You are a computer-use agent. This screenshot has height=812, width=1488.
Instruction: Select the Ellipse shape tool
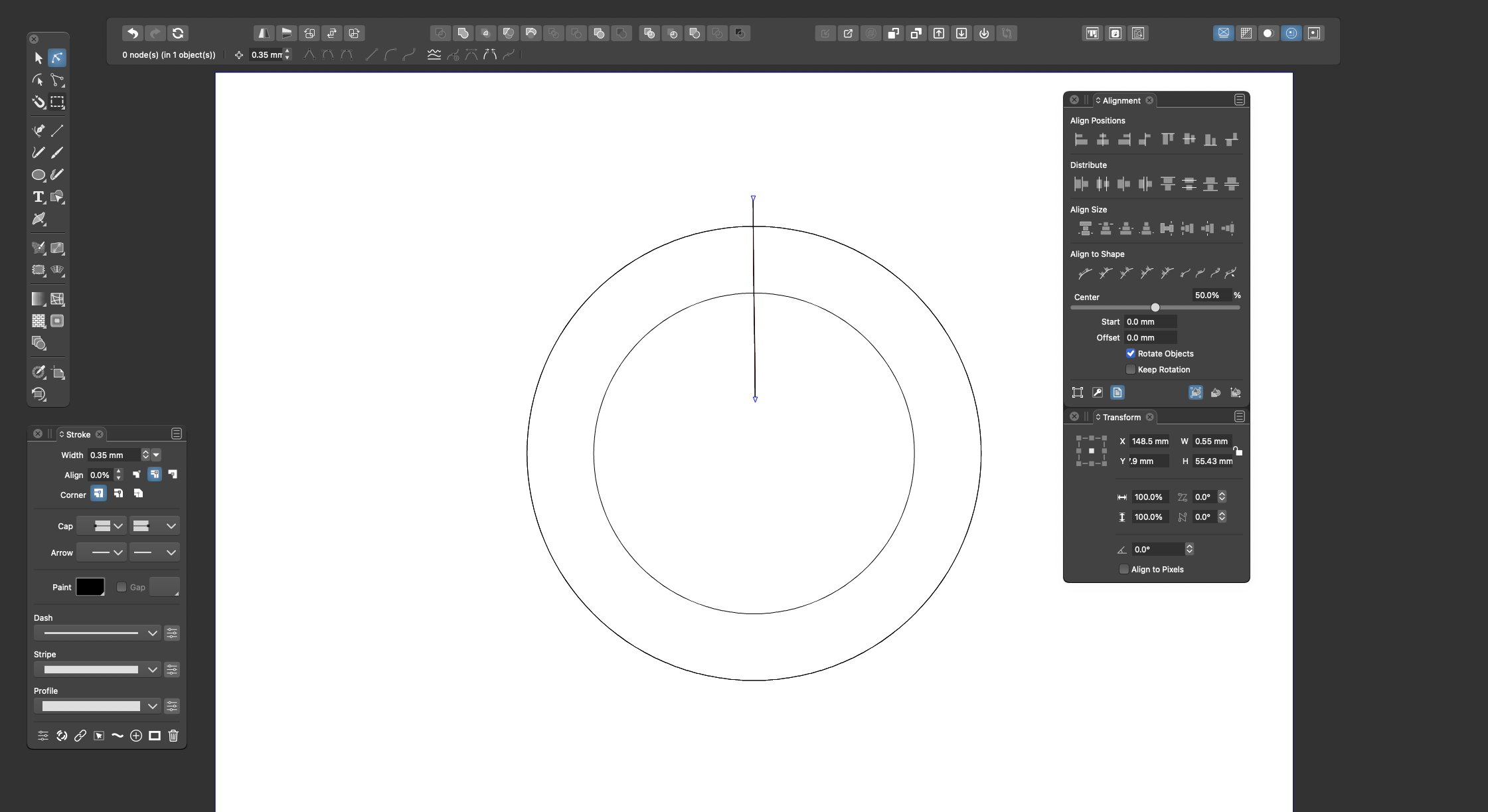38,175
